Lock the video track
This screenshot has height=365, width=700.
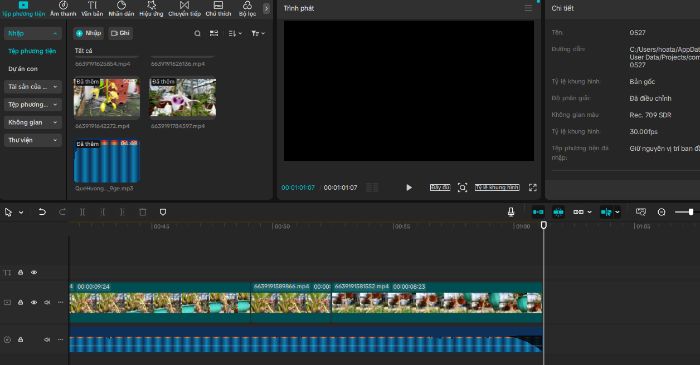(x=21, y=303)
